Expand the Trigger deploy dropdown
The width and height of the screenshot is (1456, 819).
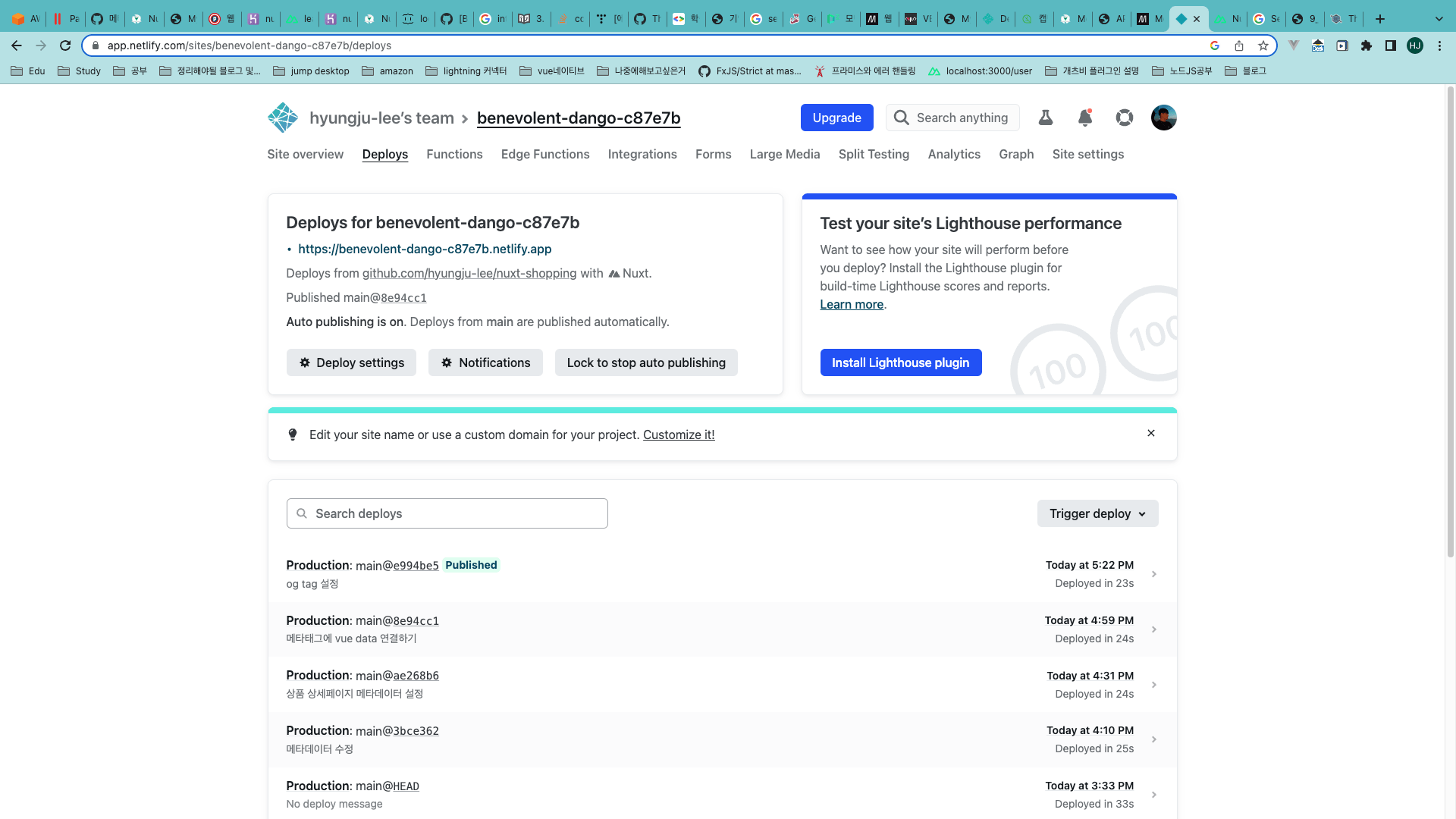pos(1097,513)
